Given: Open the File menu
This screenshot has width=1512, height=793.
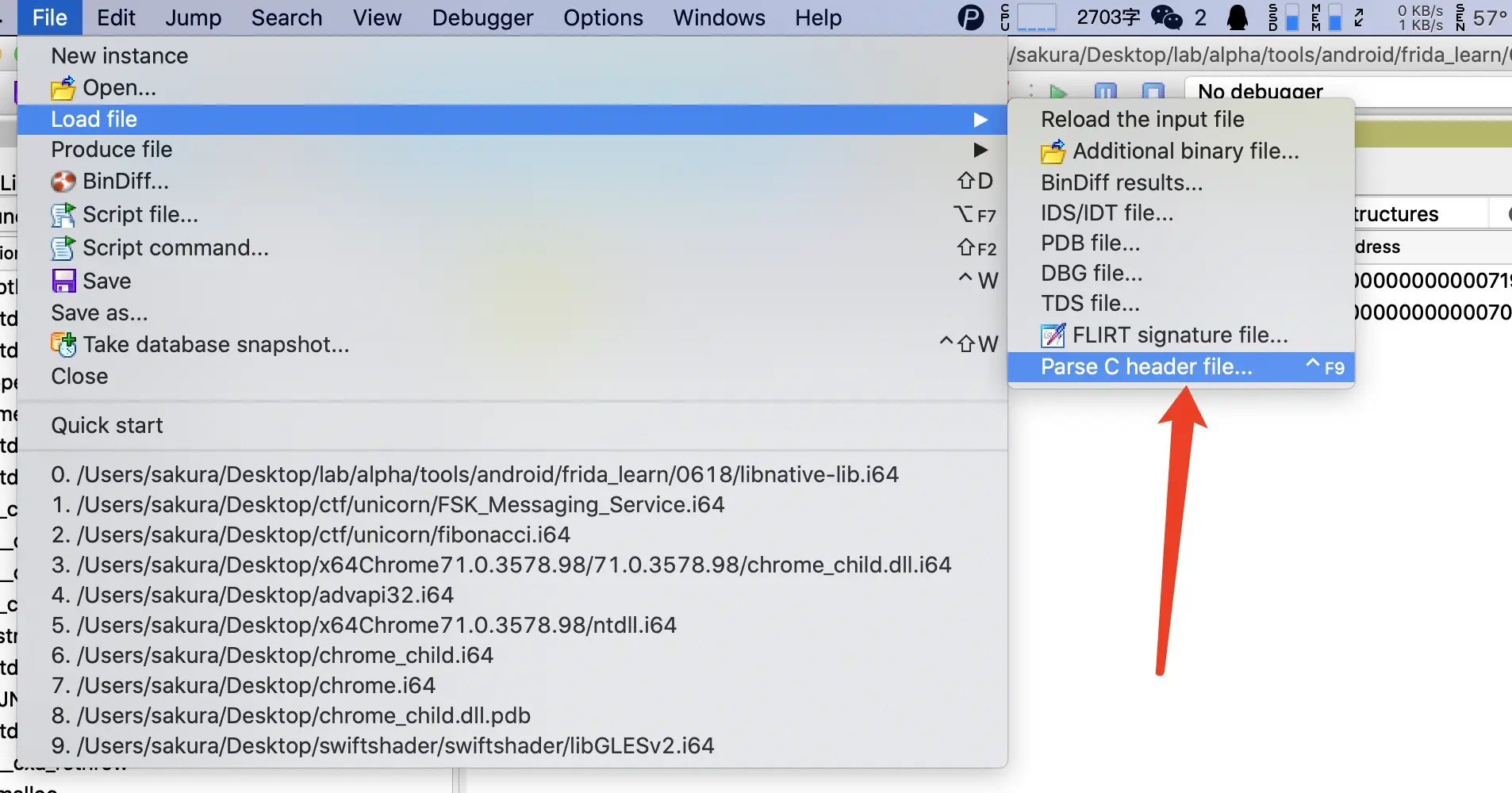Looking at the screenshot, I should tap(50, 17).
